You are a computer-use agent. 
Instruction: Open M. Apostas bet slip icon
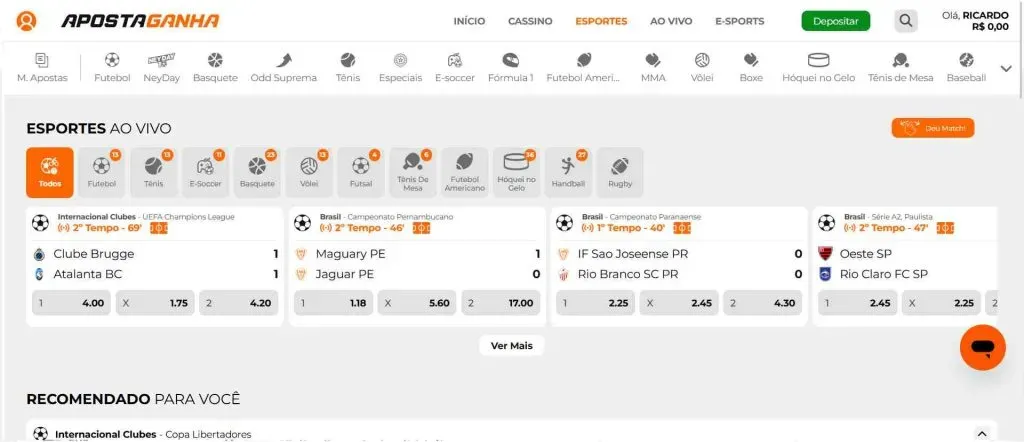coord(42,61)
